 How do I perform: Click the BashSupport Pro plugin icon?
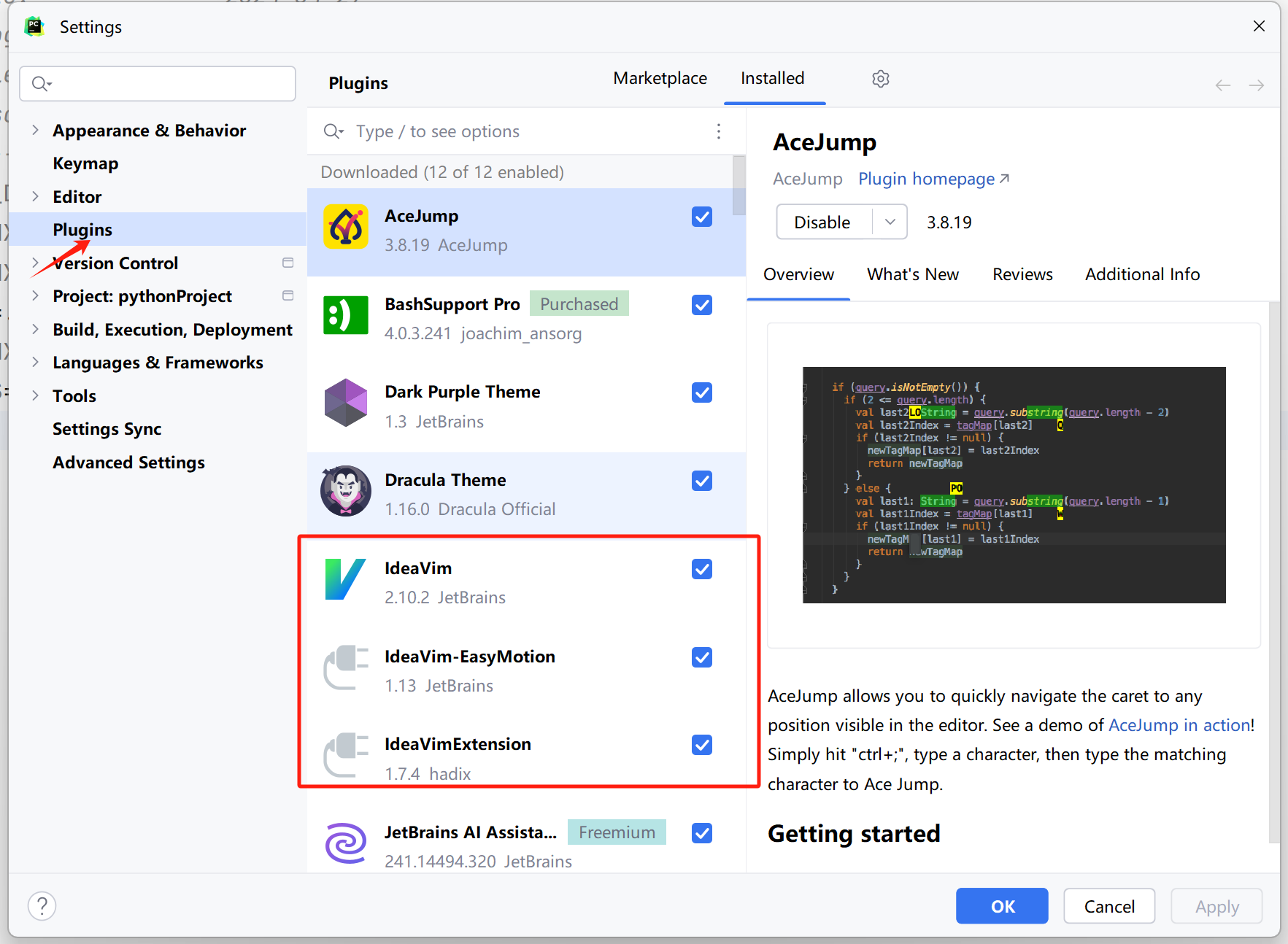346,315
